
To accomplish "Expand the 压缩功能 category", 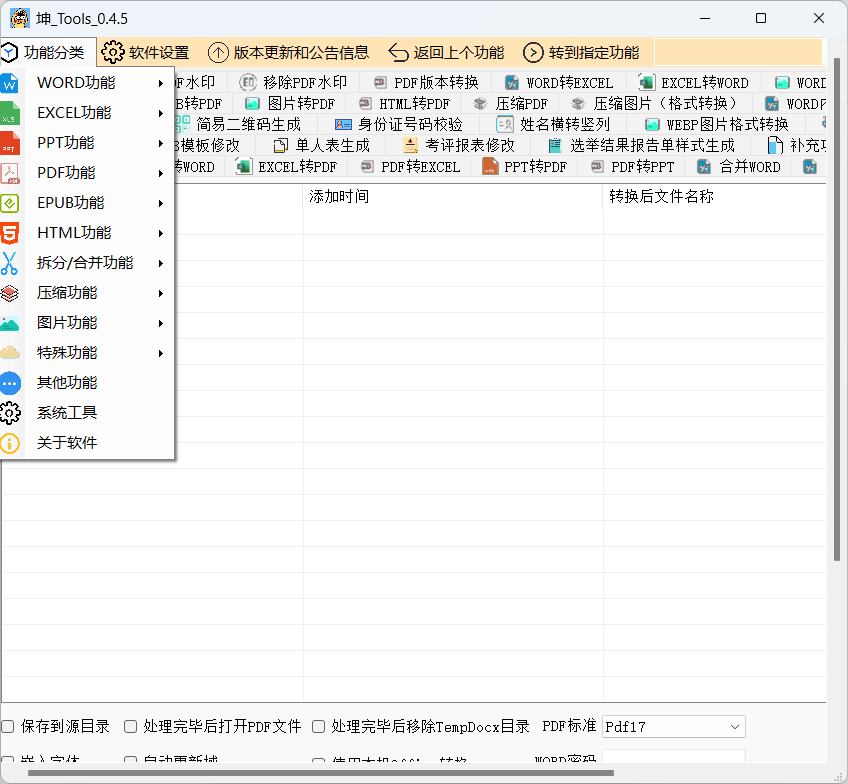I will 70,292.
